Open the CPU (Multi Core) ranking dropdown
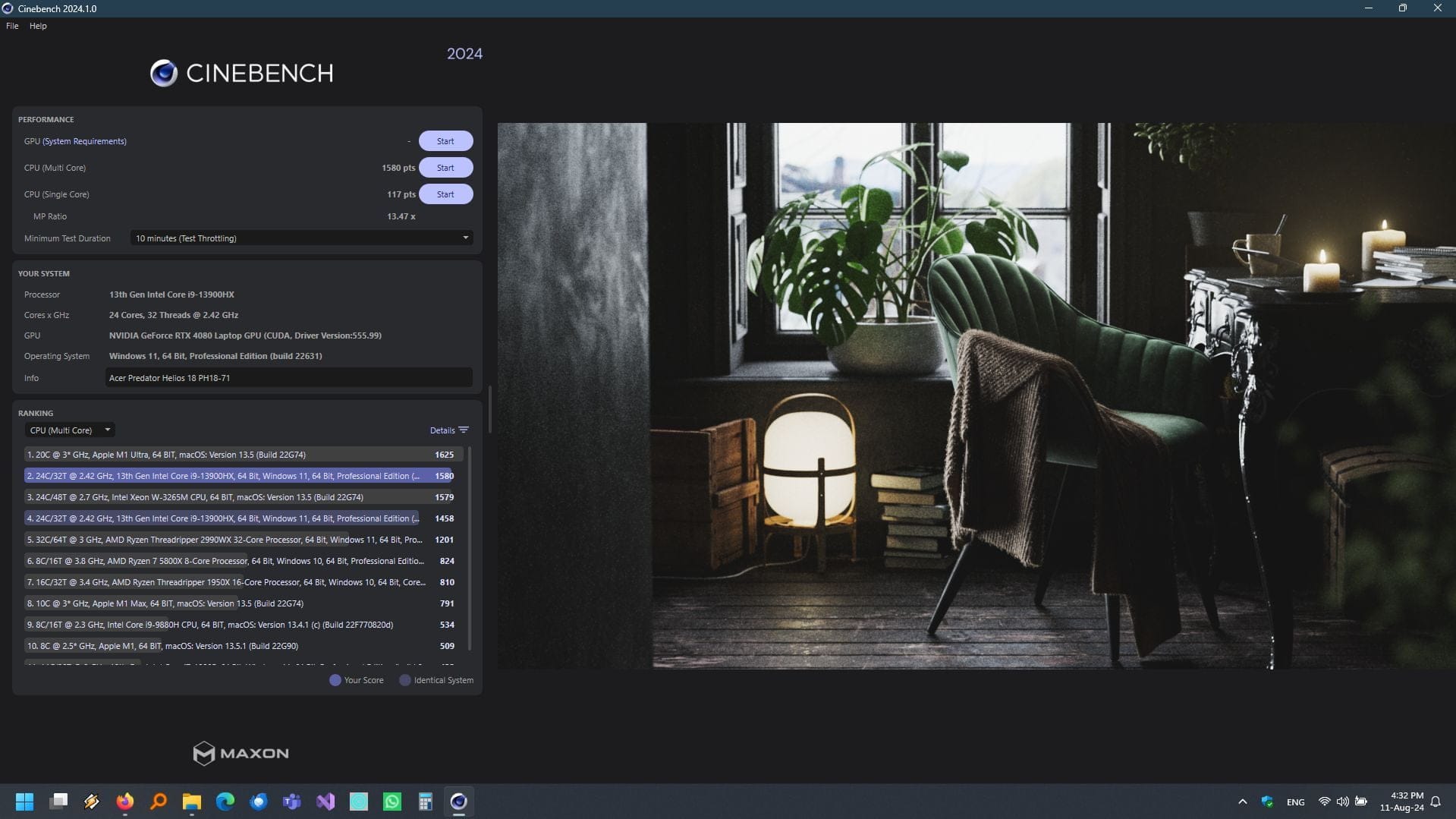1456x819 pixels. 70,430
